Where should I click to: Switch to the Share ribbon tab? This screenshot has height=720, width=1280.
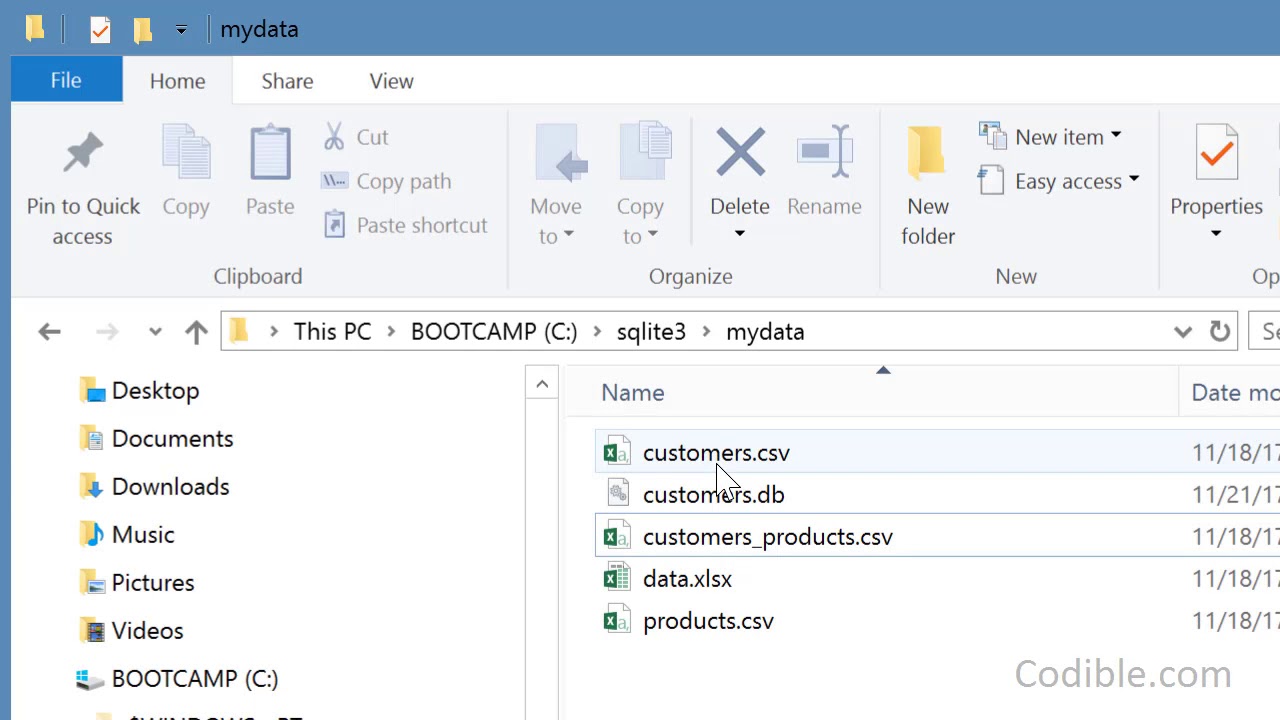click(287, 81)
